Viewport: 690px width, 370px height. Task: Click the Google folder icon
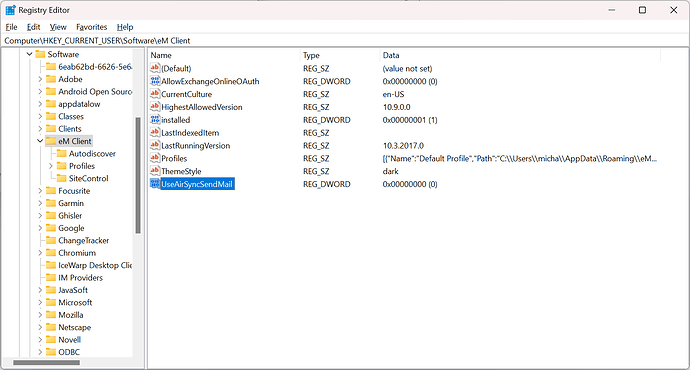51,228
